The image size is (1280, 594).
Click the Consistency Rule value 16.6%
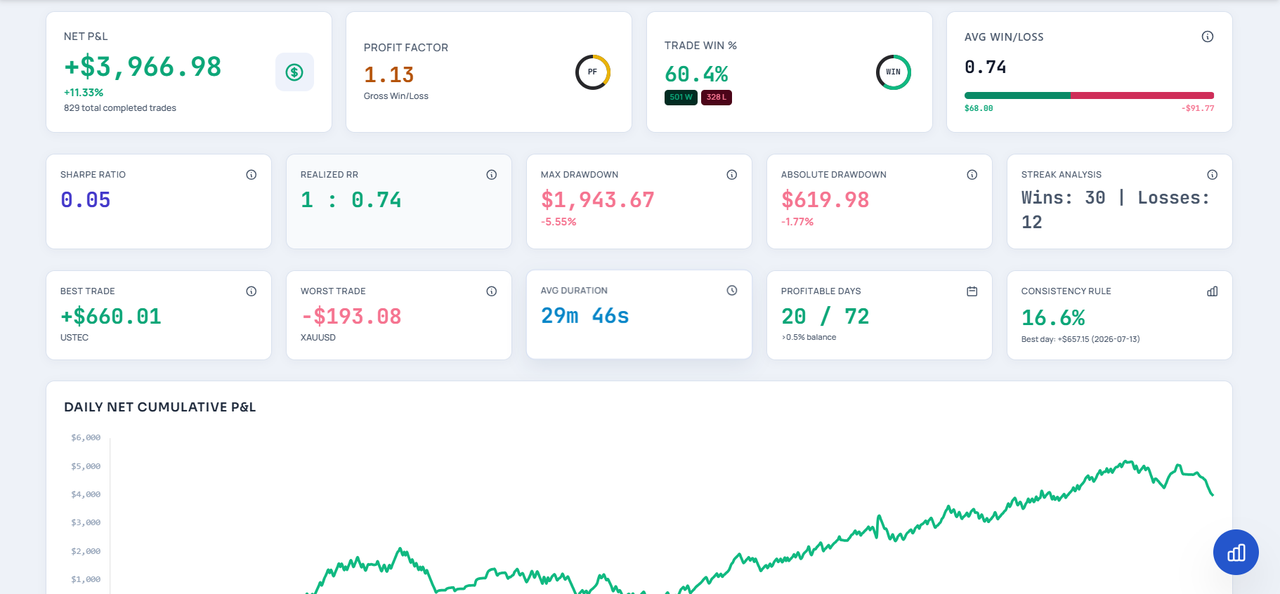pos(1053,318)
